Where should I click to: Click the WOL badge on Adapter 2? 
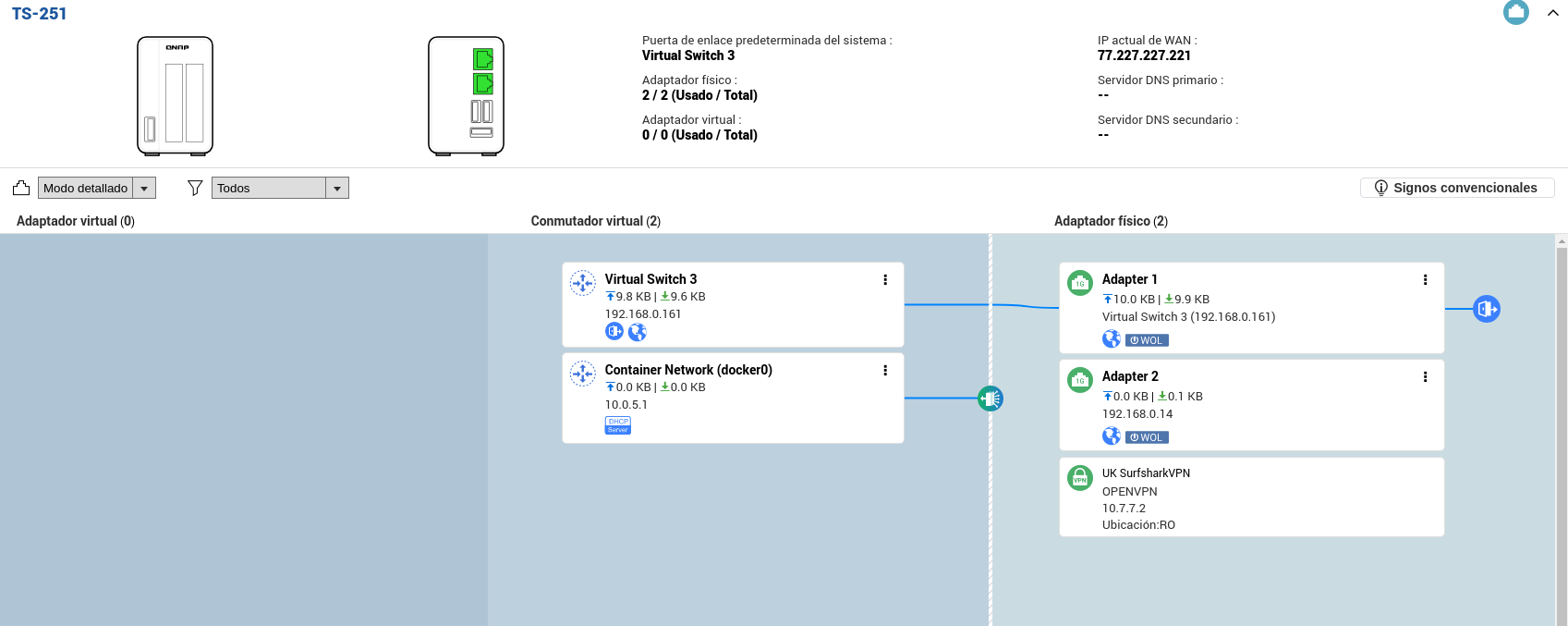1147,437
